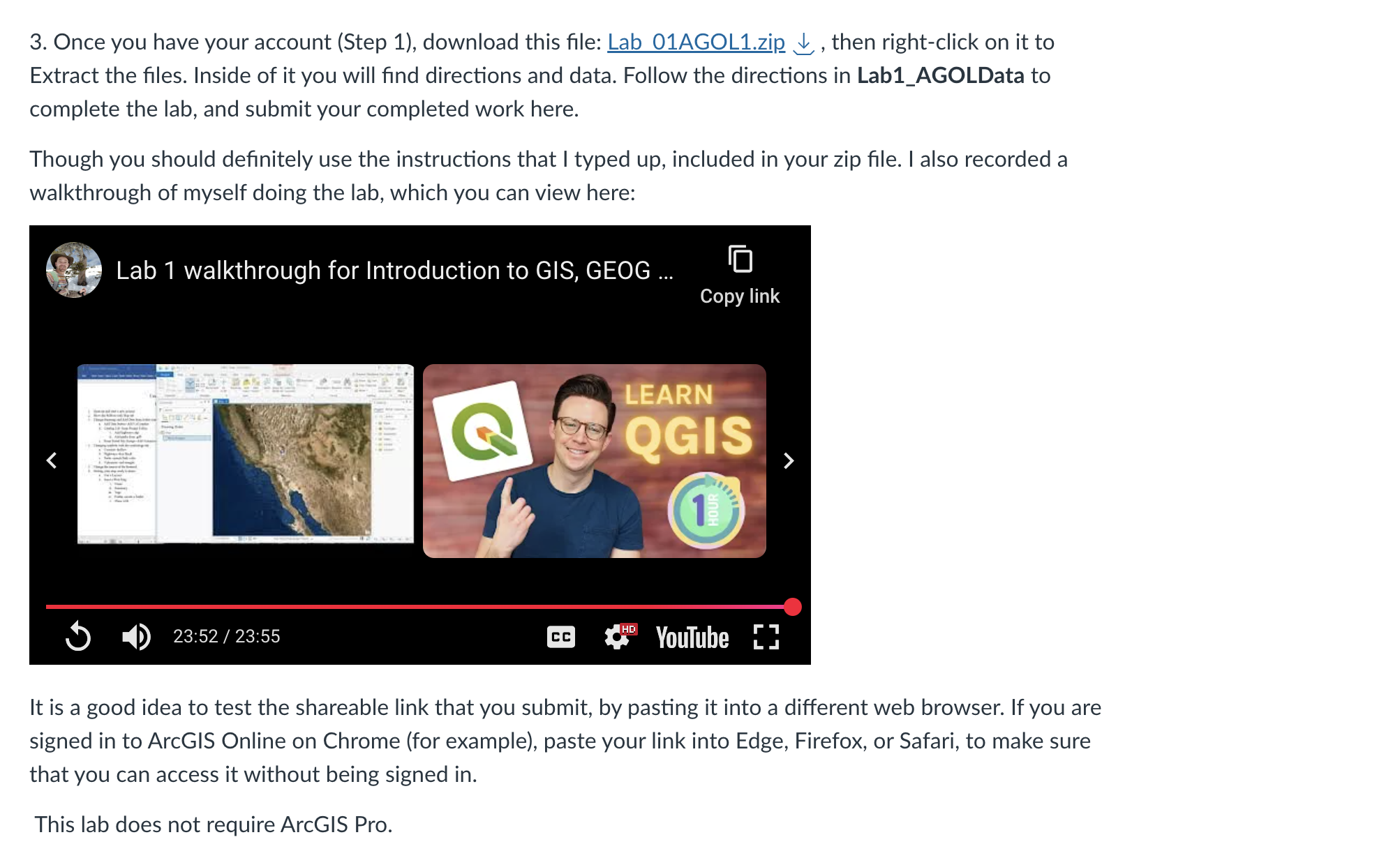The width and height of the screenshot is (1400, 851).
Task: Click the YouTube channel avatar
Action: point(74,270)
